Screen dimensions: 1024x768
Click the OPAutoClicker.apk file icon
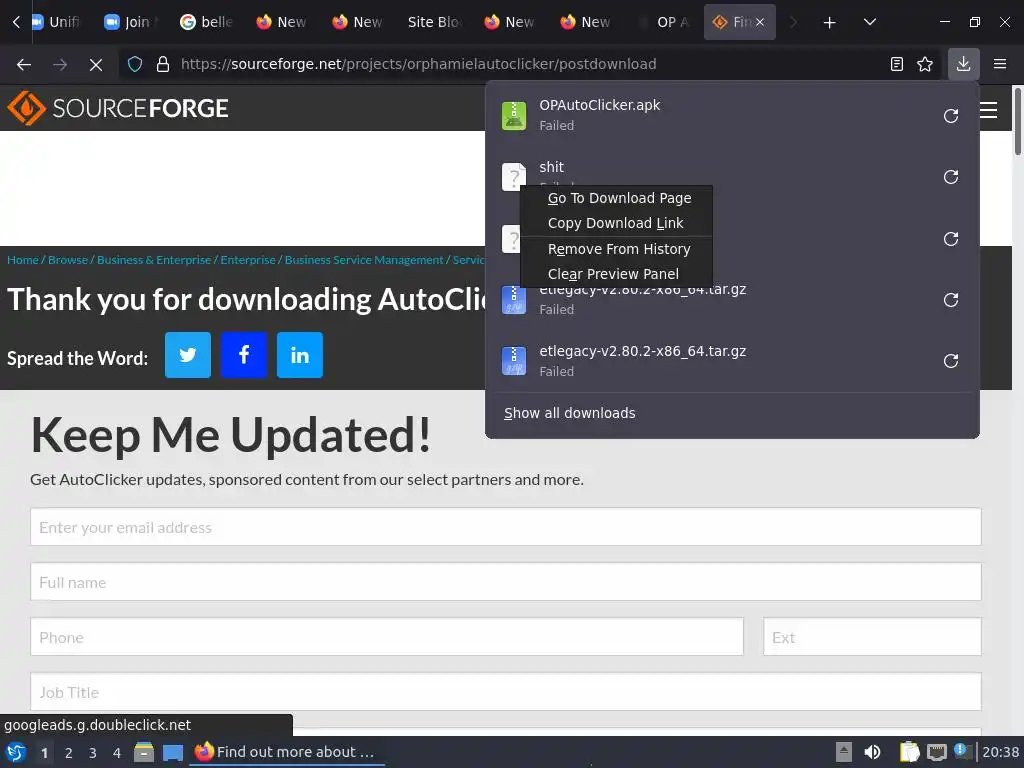click(514, 116)
